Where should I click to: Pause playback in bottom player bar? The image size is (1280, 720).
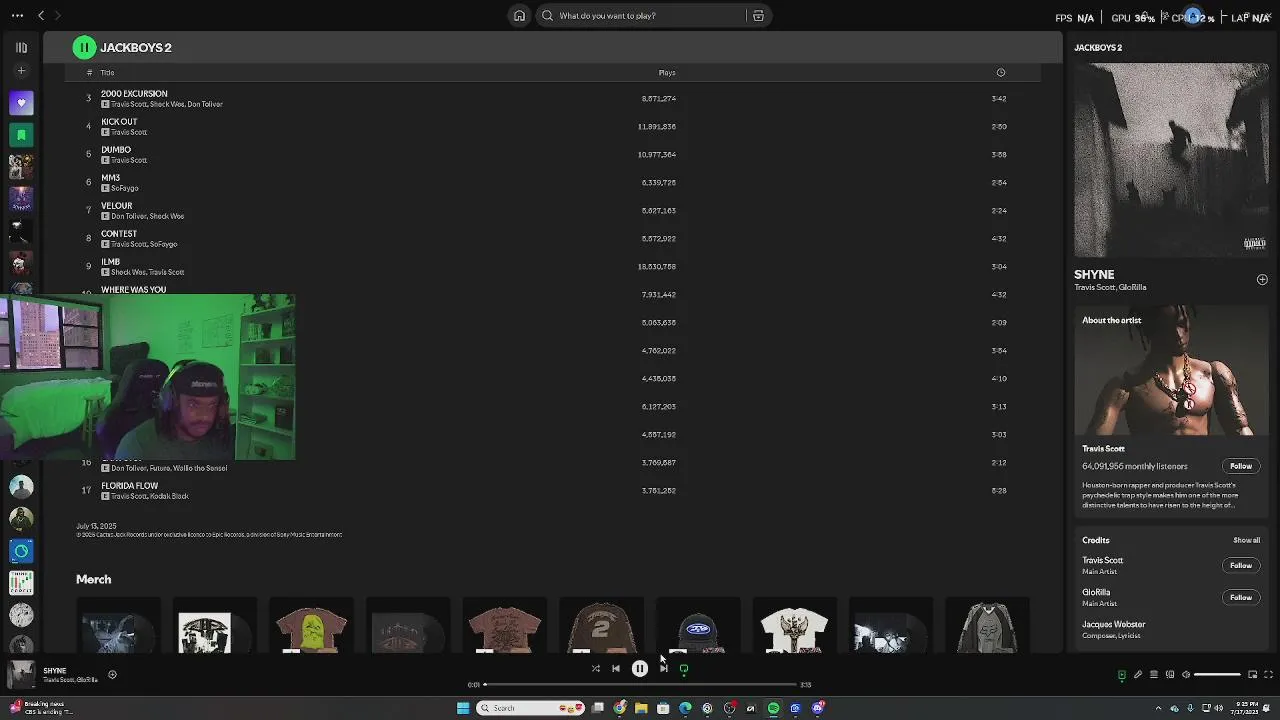[x=640, y=669]
